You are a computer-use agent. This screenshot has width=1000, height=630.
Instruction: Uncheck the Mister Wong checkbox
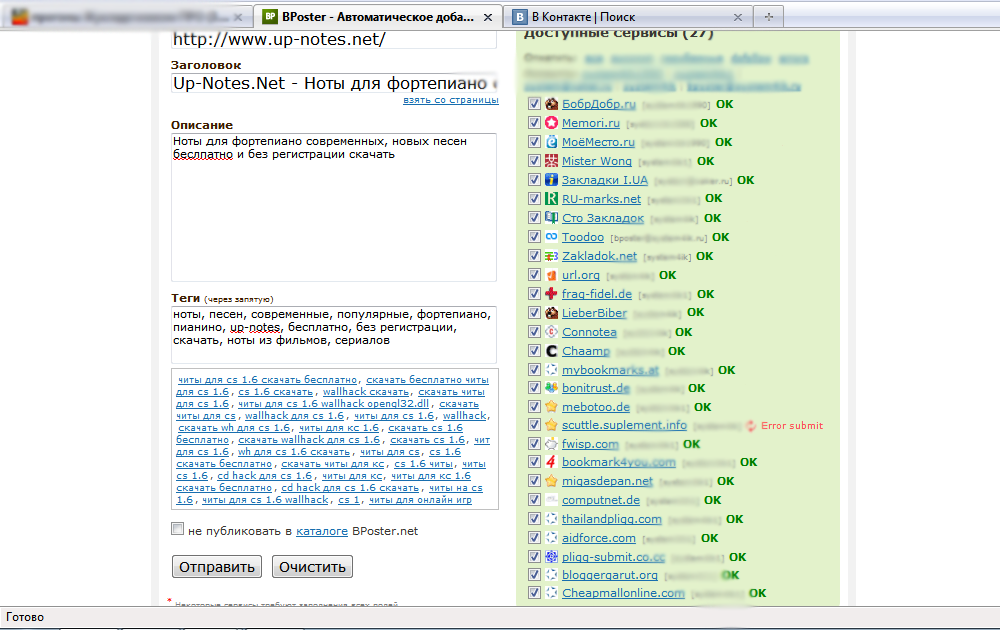pos(534,161)
